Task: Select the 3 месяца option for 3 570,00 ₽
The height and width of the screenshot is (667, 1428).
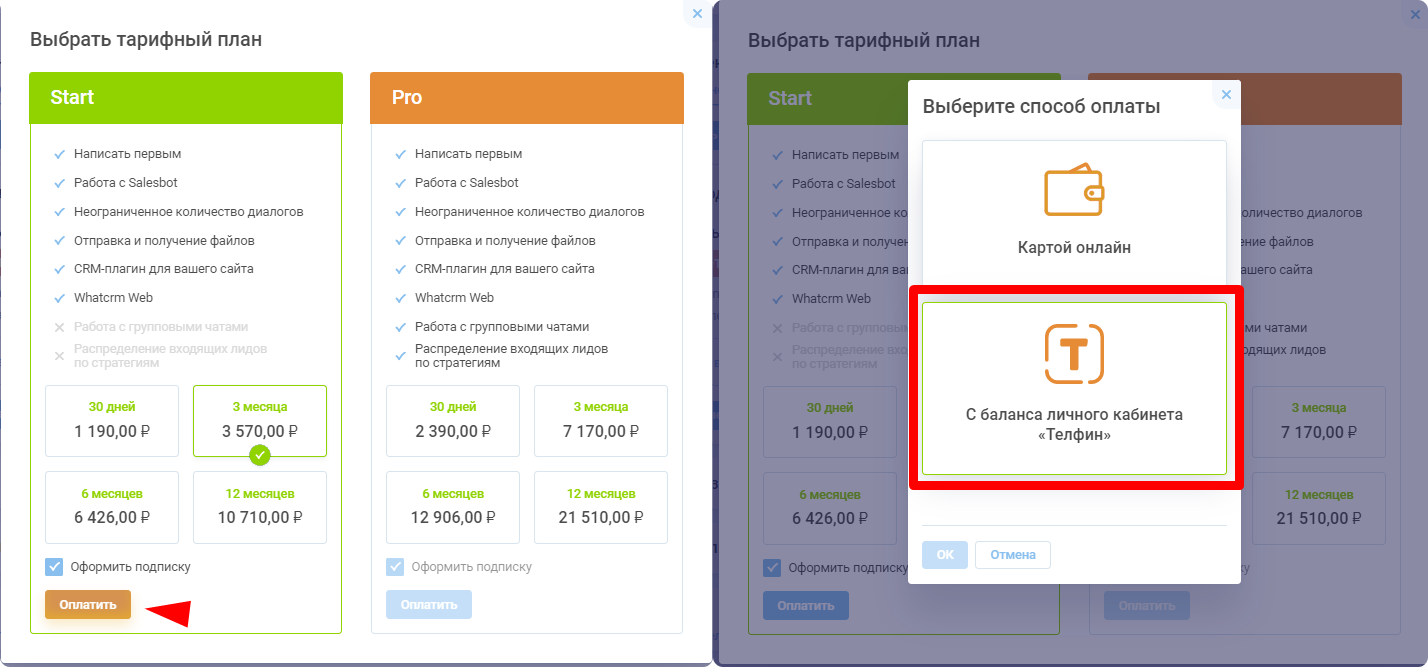Action: click(x=260, y=421)
